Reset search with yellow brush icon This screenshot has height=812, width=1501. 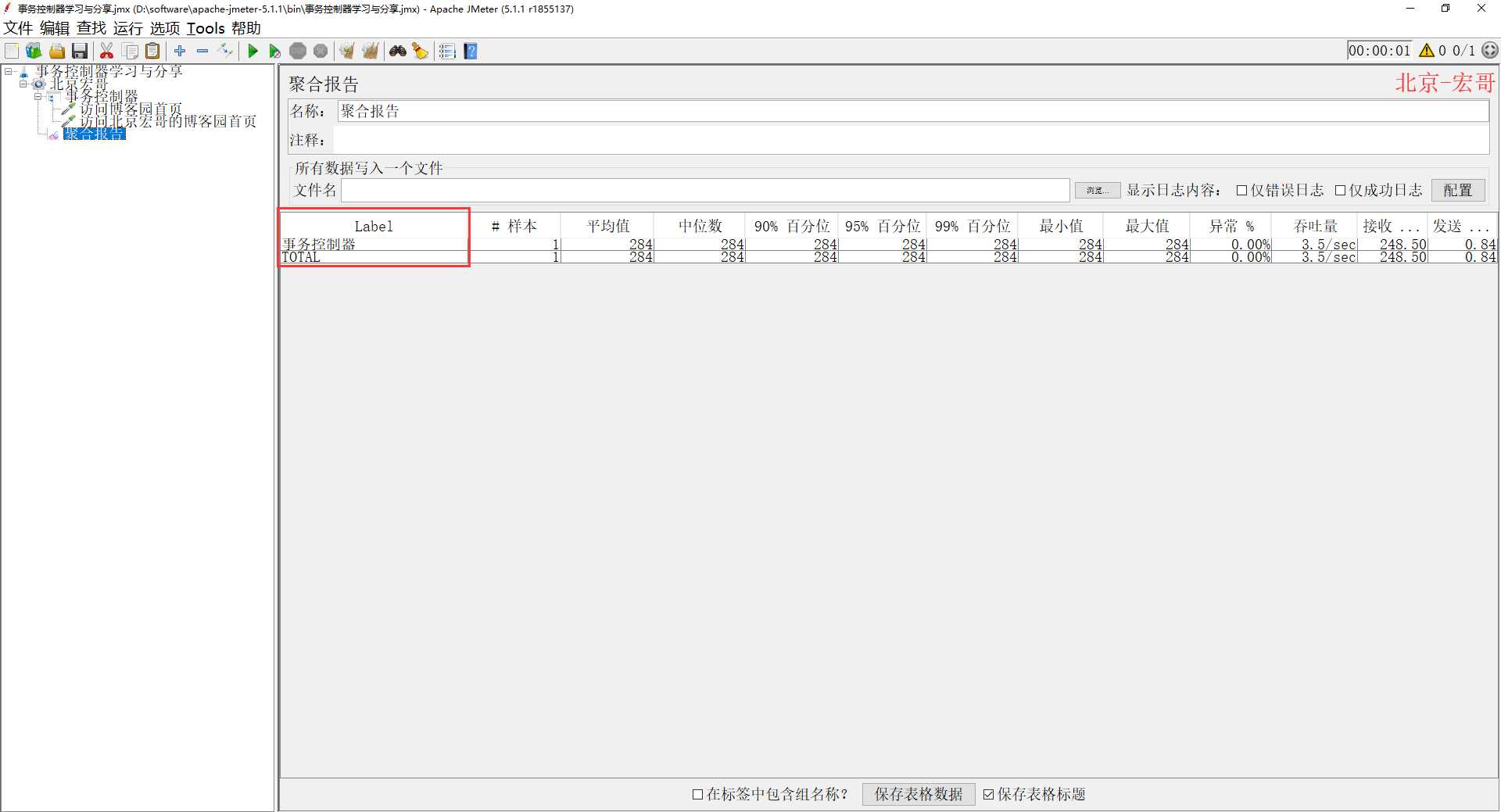[x=421, y=51]
